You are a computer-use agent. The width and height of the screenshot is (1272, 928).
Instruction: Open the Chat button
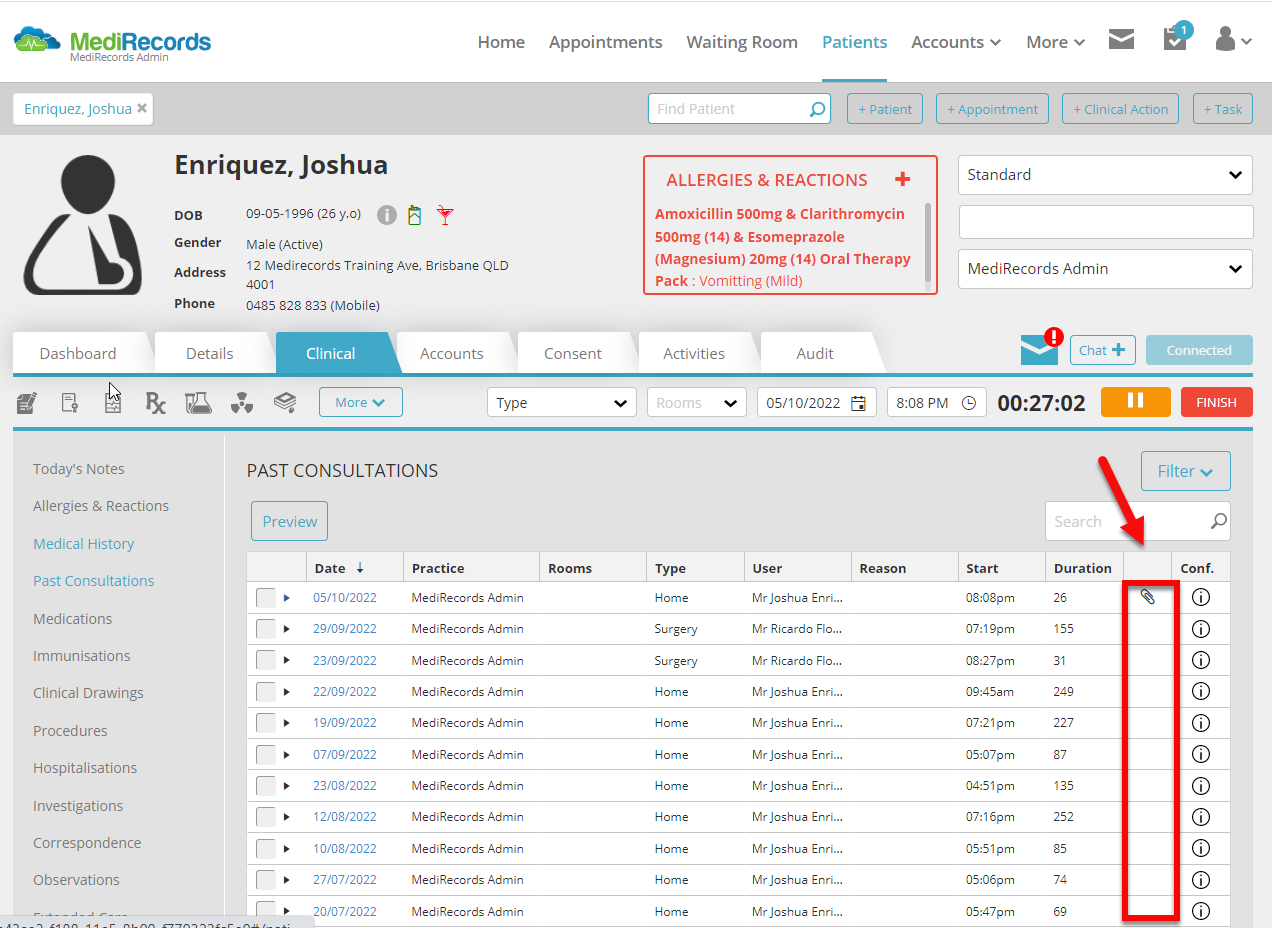tap(1103, 350)
